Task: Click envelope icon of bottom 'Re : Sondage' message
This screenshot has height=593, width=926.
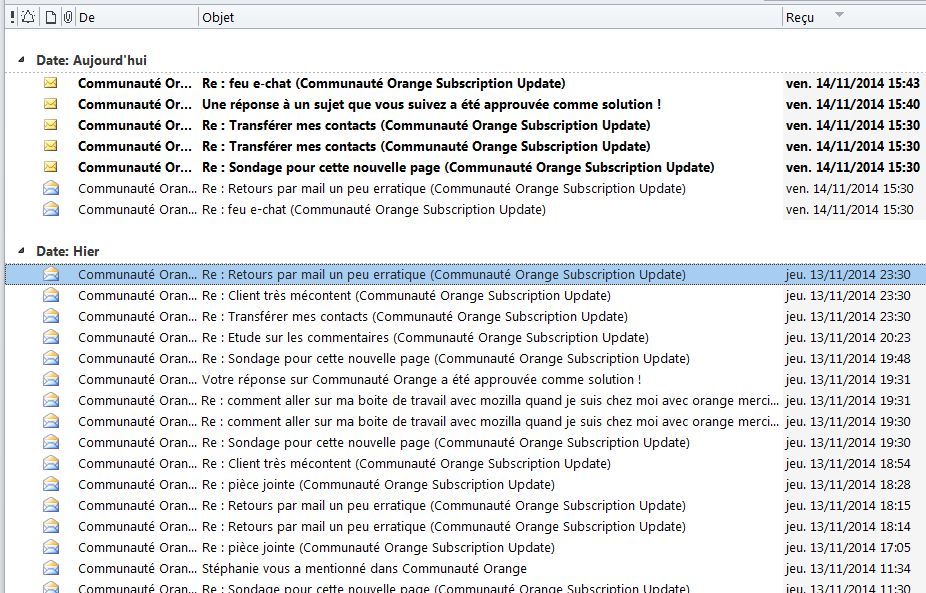Action: click(x=50, y=588)
